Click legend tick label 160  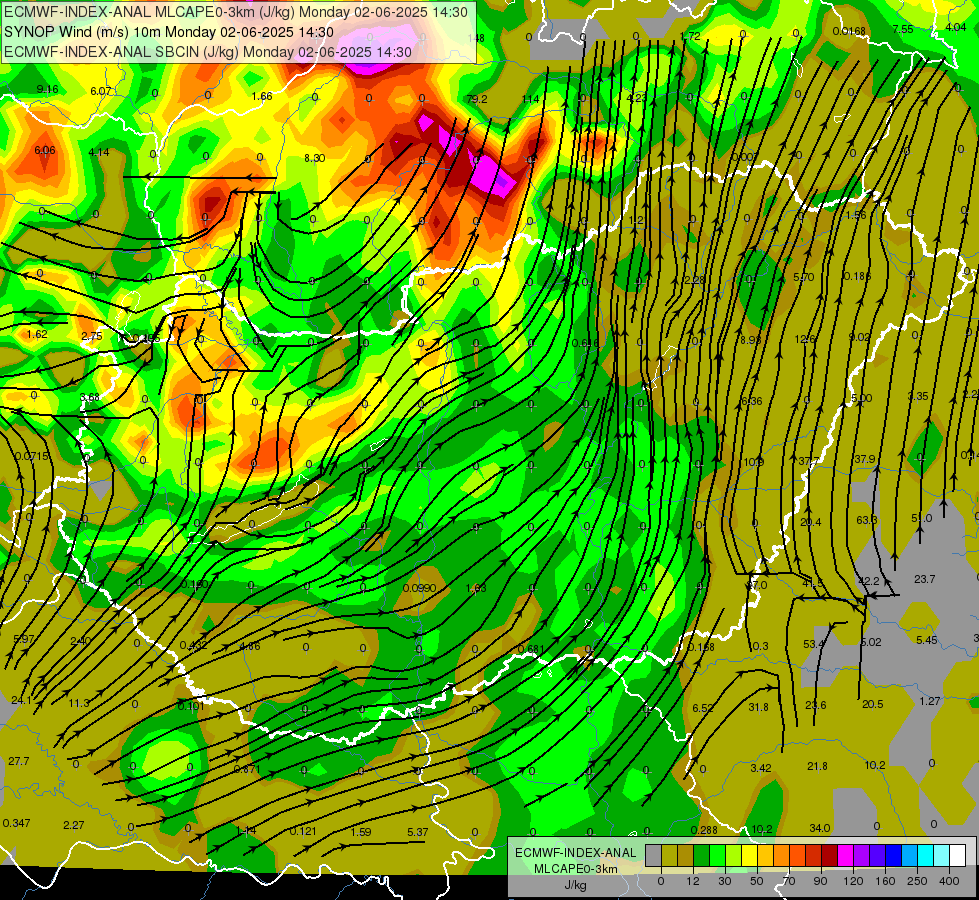click(885, 881)
